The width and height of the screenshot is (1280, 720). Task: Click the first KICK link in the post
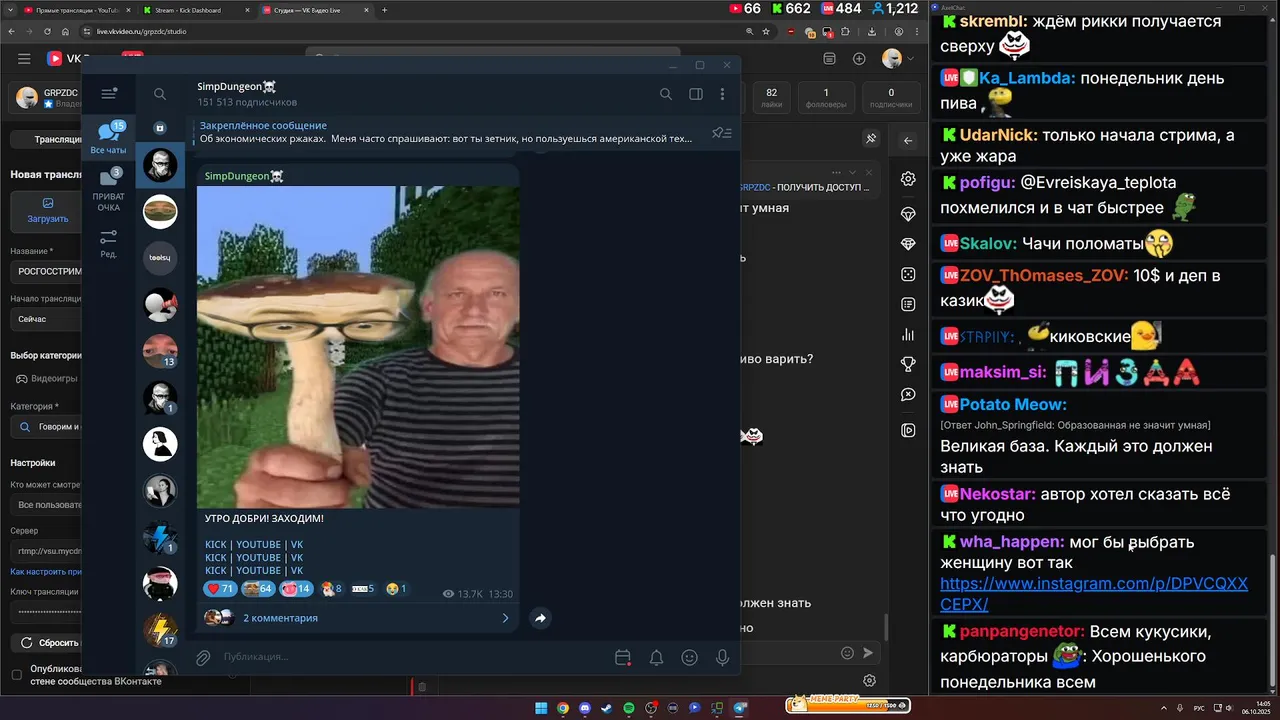click(x=215, y=545)
